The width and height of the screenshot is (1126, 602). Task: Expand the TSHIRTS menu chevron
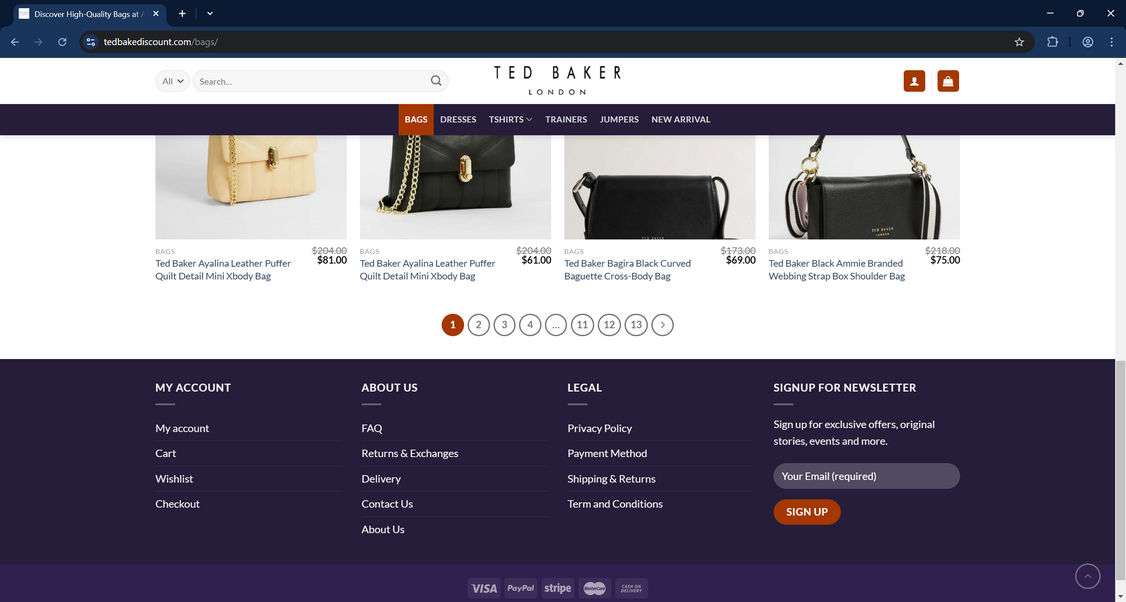click(x=529, y=120)
